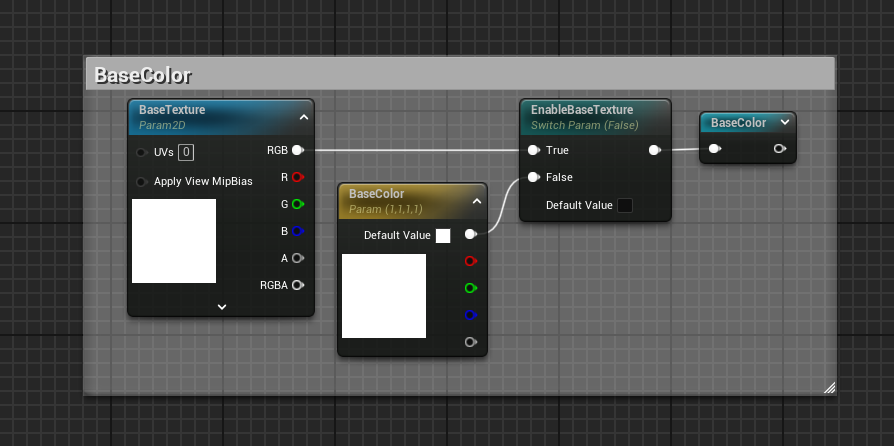Click the red output pin of BaseColor Param
This screenshot has width=894, height=446.
470,261
